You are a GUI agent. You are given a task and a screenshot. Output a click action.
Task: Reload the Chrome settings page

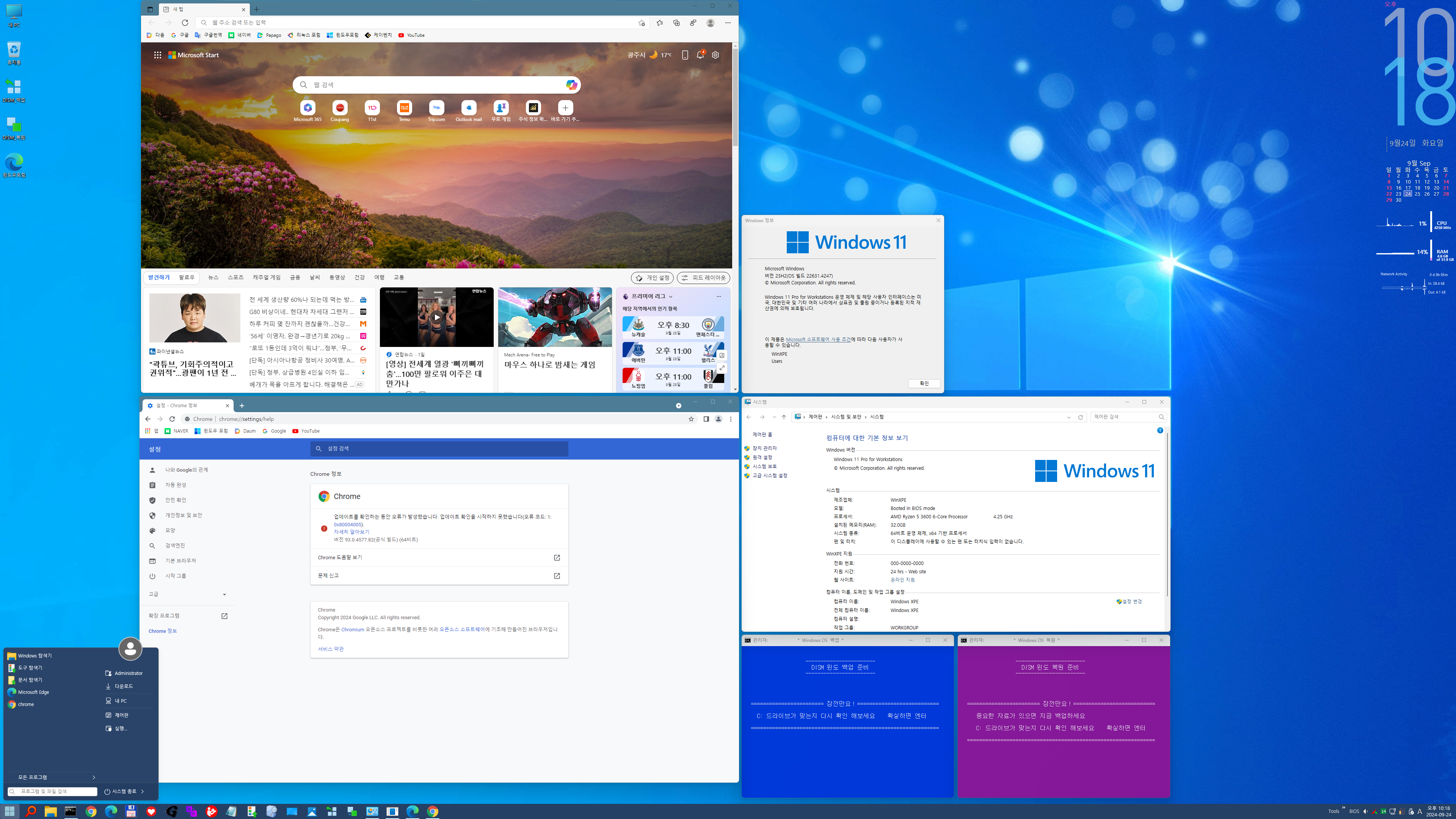[173, 419]
